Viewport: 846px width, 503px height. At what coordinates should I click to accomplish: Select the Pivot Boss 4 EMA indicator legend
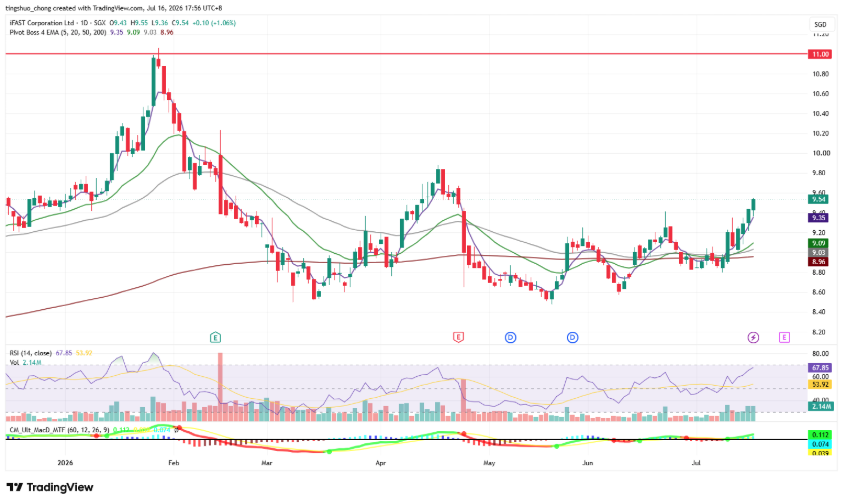click(x=58, y=32)
